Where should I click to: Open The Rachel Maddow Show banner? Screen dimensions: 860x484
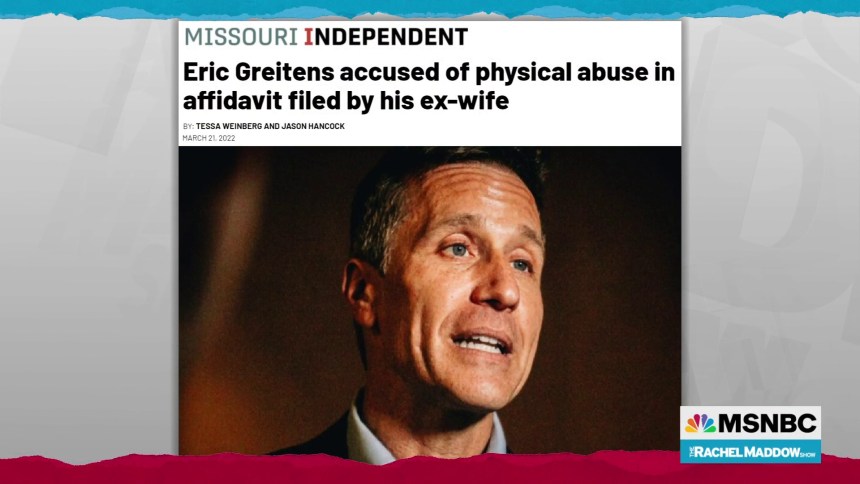click(750, 452)
